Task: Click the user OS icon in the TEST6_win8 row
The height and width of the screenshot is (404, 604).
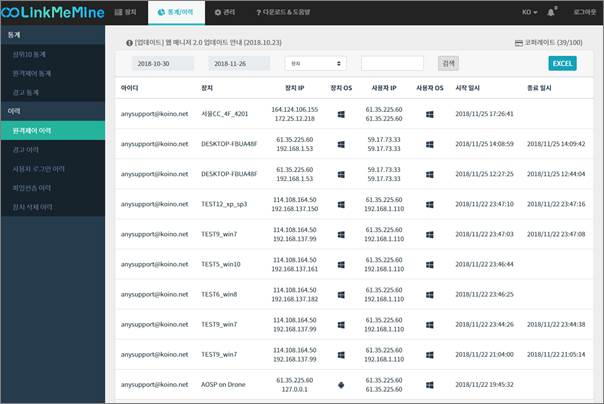Action: pyautogui.click(x=428, y=295)
